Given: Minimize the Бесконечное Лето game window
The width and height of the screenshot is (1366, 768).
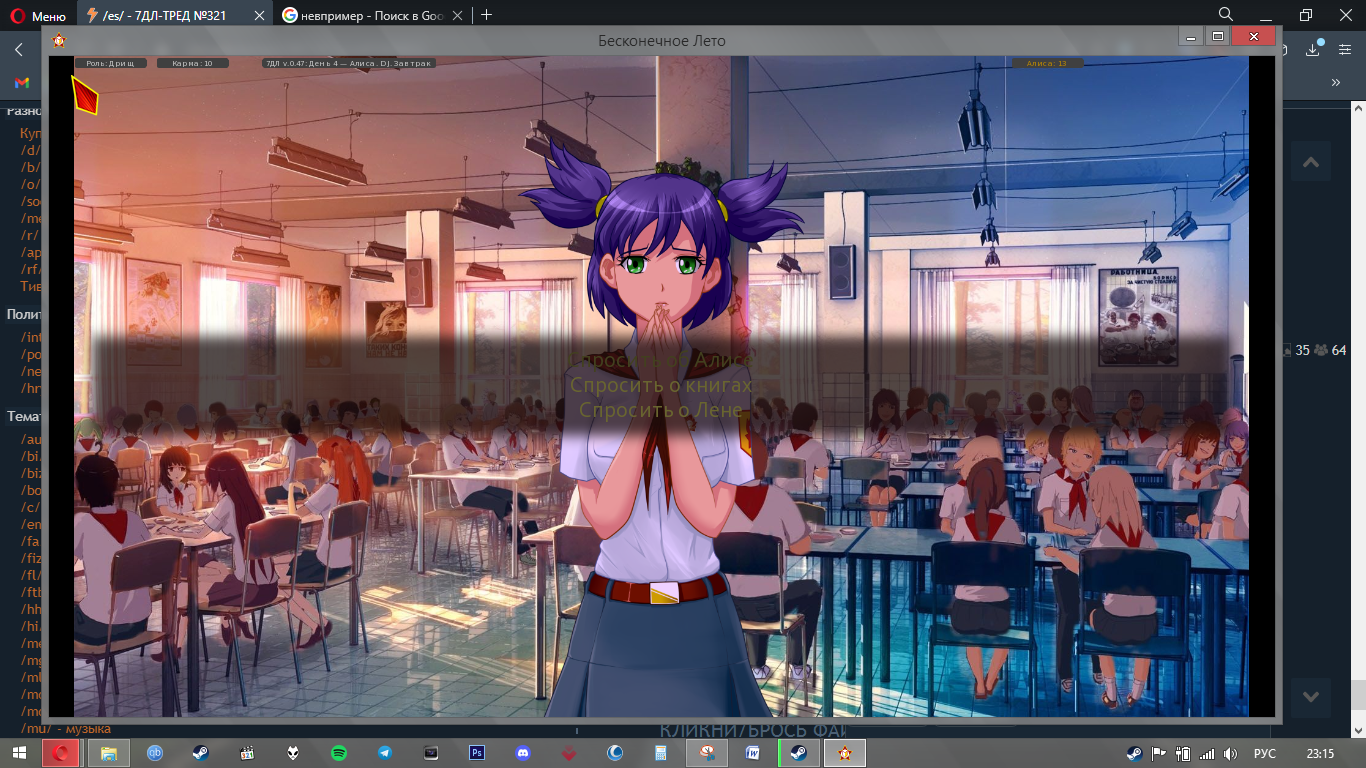Looking at the screenshot, I should pyautogui.click(x=1190, y=37).
